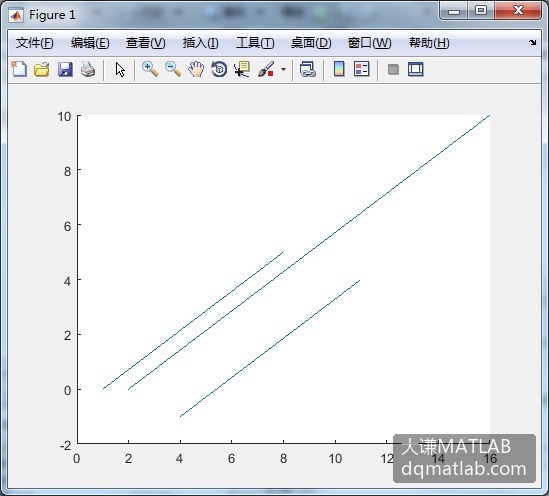Click the dock figure arrow at menu bar end
The height and width of the screenshot is (496, 549).
coord(533,42)
